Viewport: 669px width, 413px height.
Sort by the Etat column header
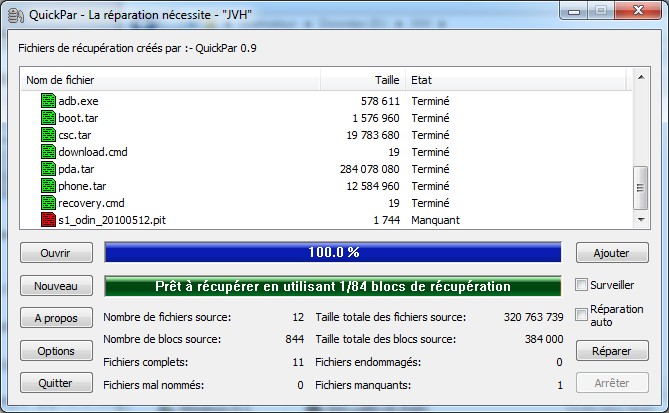515,80
